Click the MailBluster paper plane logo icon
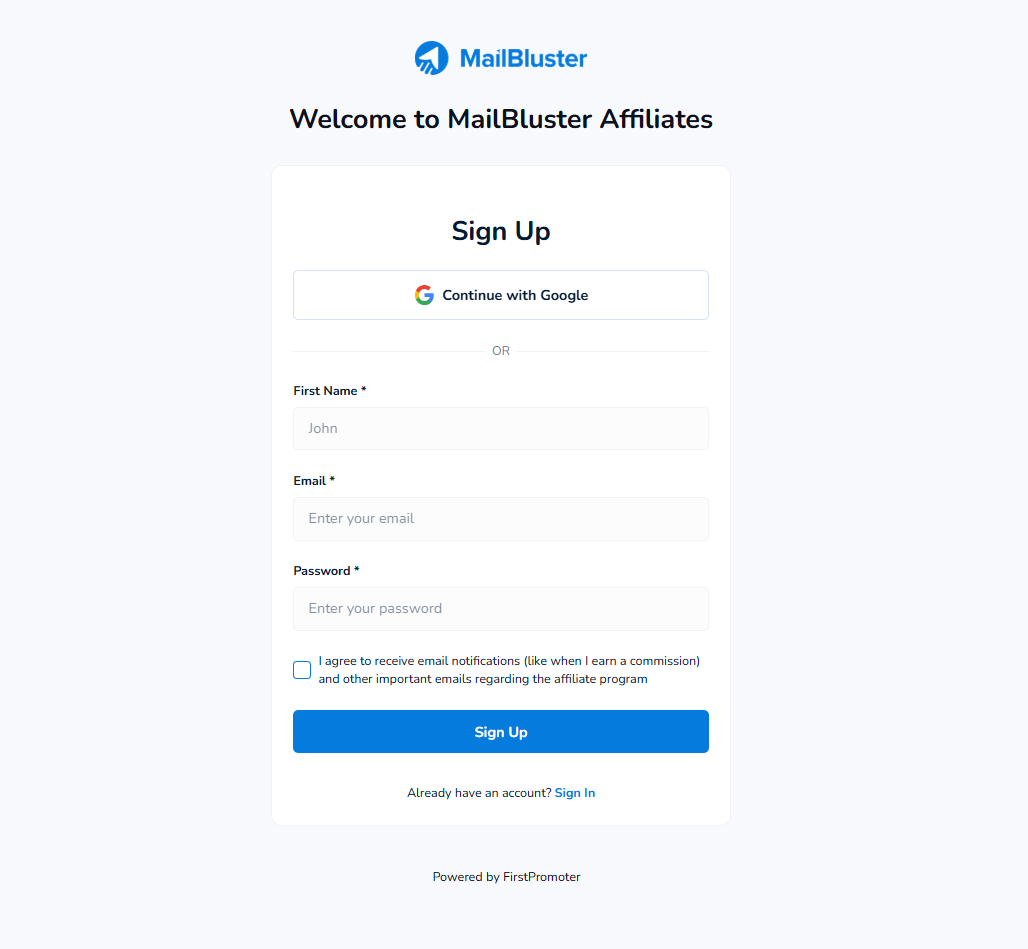This screenshot has height=949, width=1028. (x=431, y=58)
